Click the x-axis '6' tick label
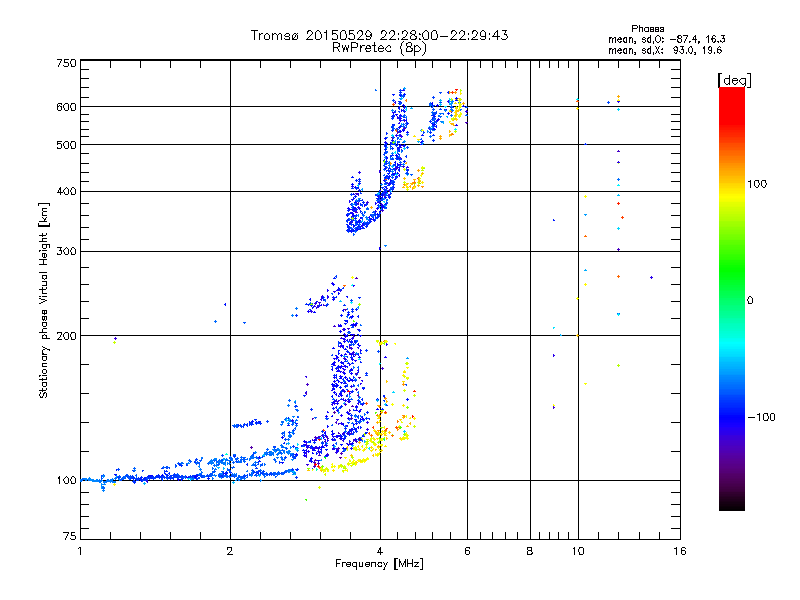Viewport: 800px width, 600px height. coord(467,551)
